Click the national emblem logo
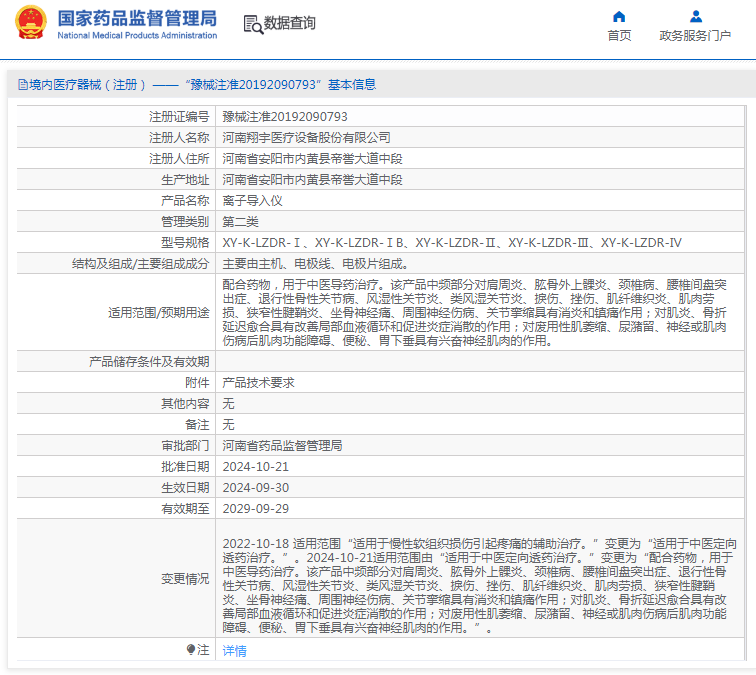Screen dimensions: 756x675 pyautogui.click(x=31, y=22)
